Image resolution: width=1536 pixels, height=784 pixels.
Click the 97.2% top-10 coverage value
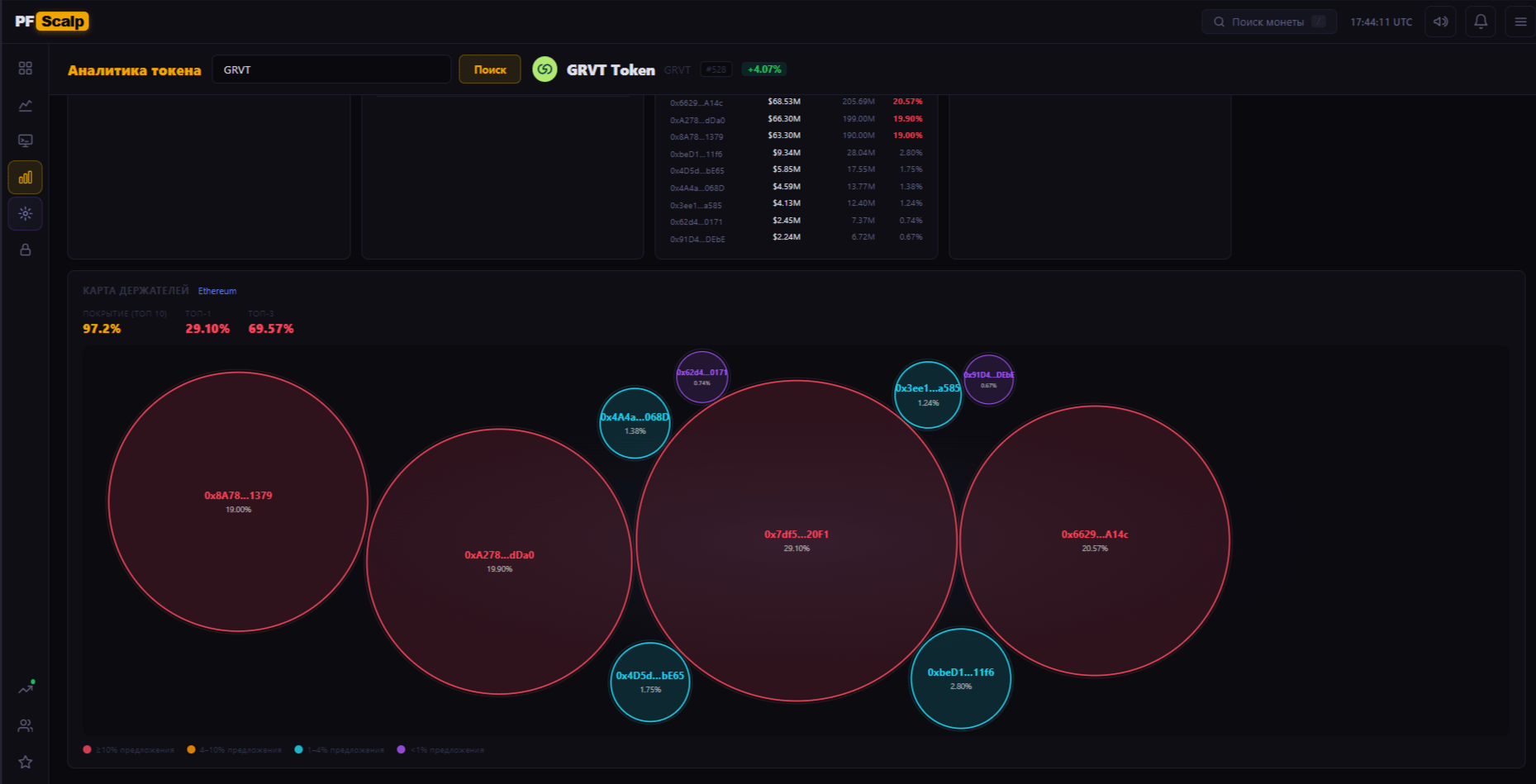point(102,329)
